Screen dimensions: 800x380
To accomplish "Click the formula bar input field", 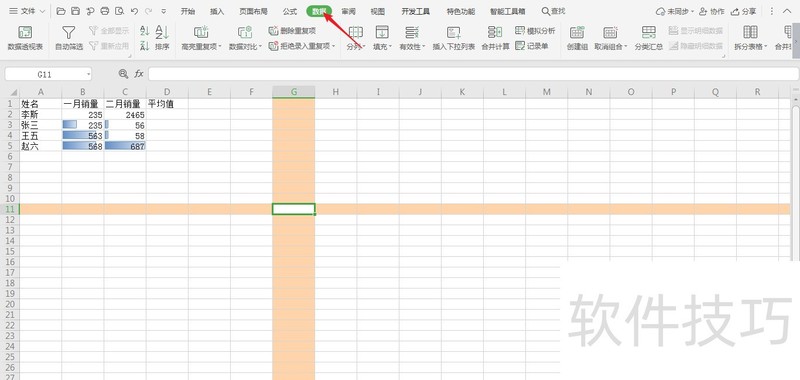I will tap(473, 74).
